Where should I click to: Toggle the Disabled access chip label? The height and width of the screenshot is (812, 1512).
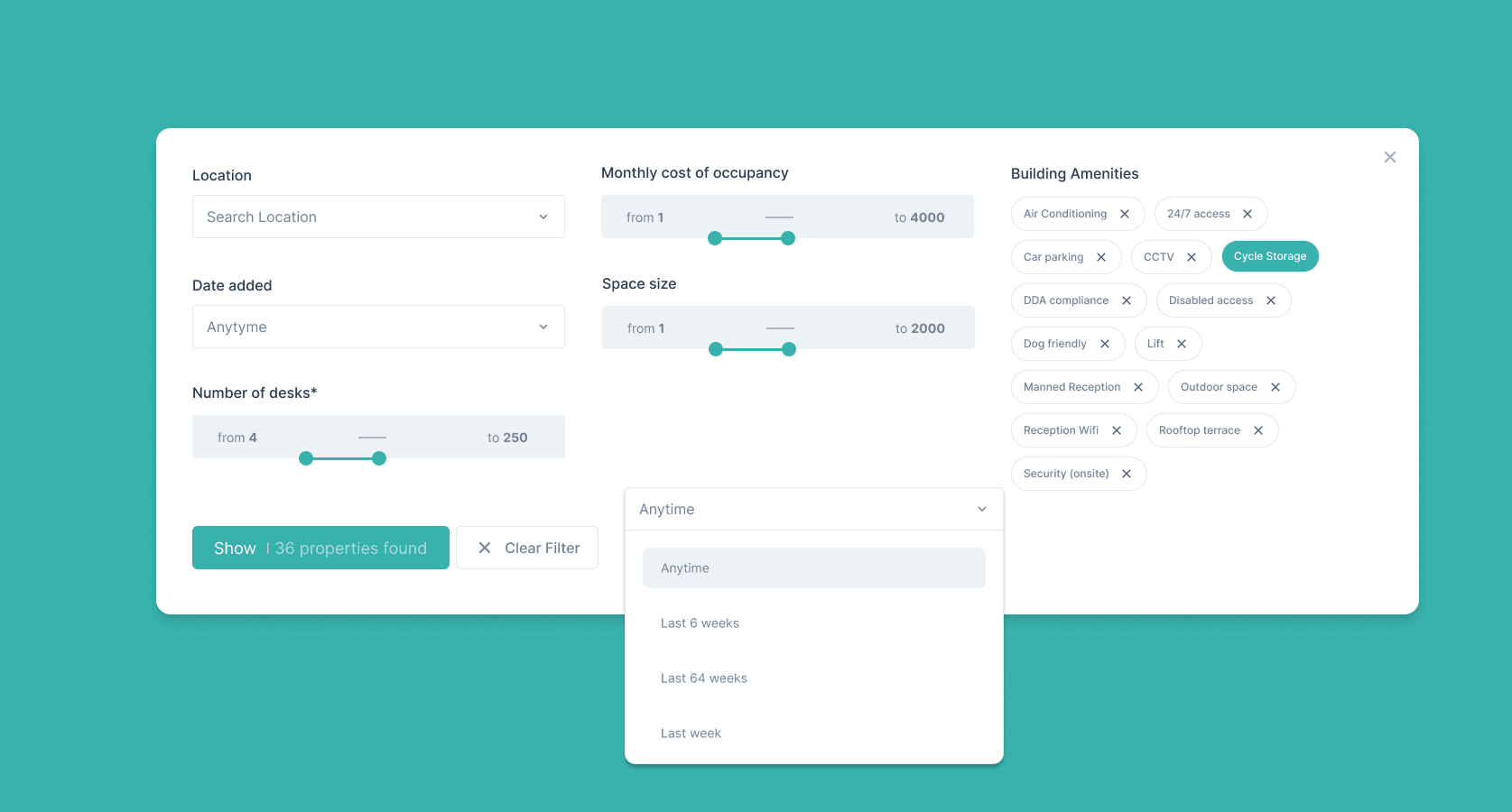1211,300
